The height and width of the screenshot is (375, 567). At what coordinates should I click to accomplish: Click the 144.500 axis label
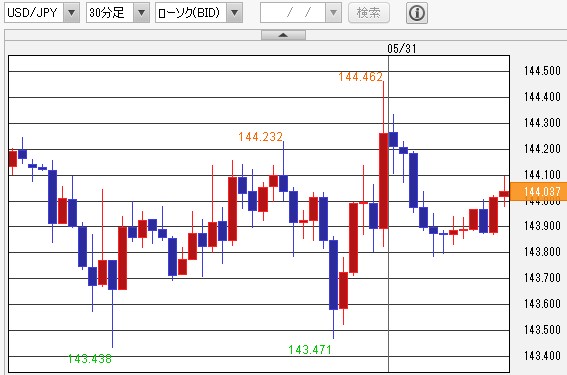click(542, 71)
